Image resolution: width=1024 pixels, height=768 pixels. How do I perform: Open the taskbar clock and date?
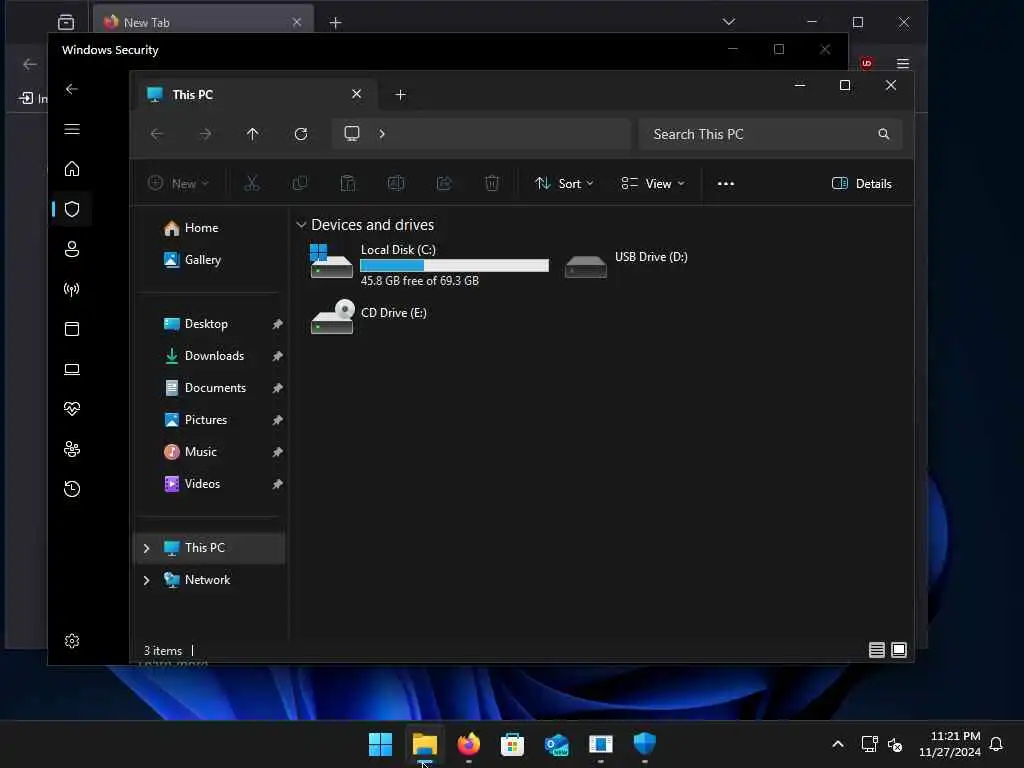950,744
